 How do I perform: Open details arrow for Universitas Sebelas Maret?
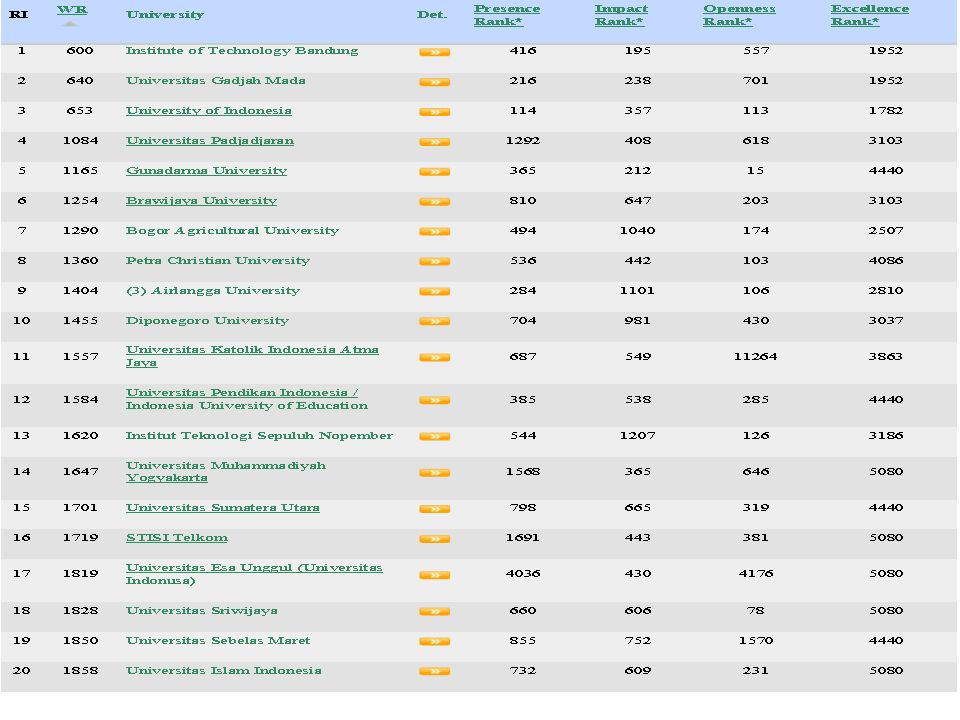(x=434, y=642)
